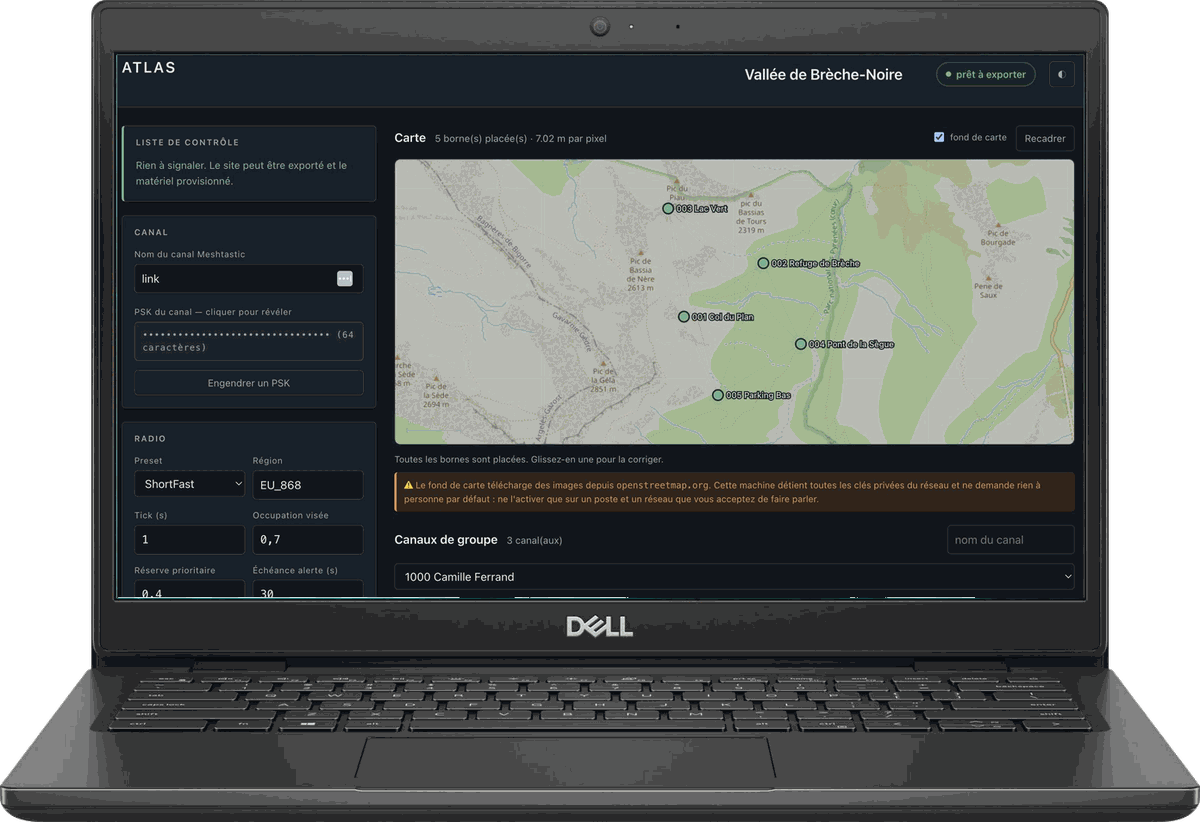
Task: Click the warning icon in the map notice
Action: (x=408, y=485)
